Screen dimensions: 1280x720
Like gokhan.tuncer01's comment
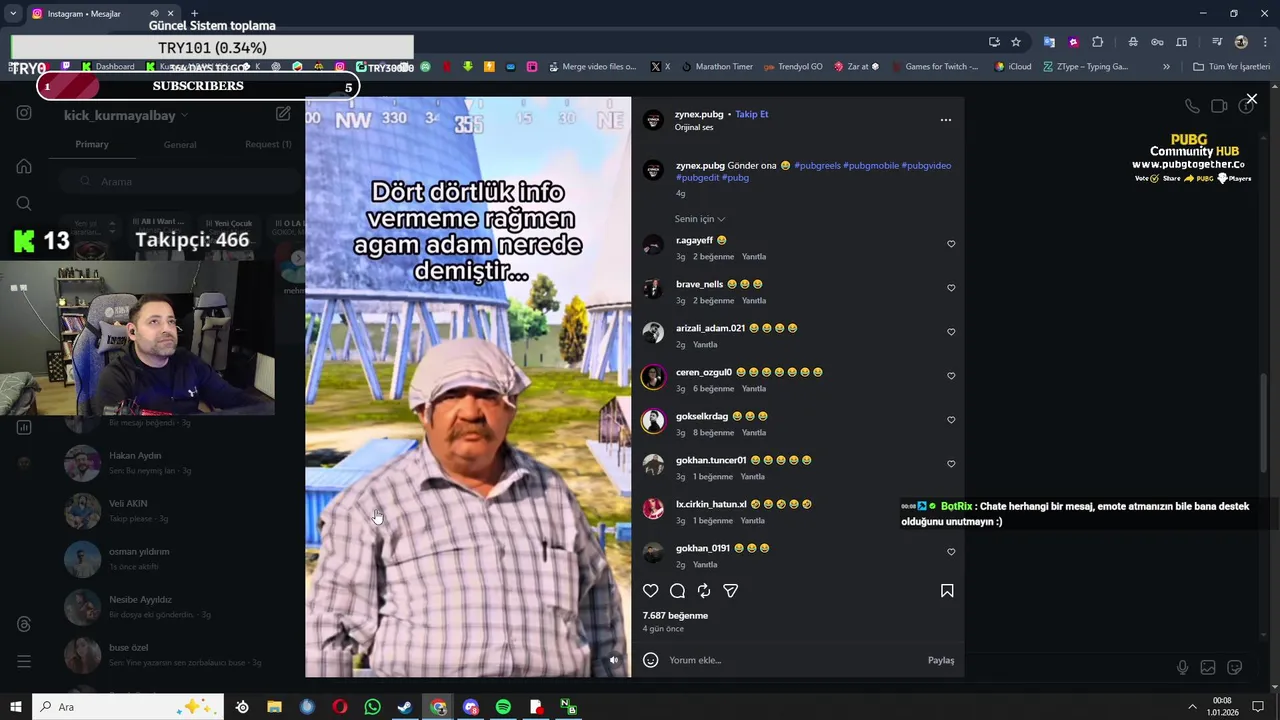coord(951,464)
